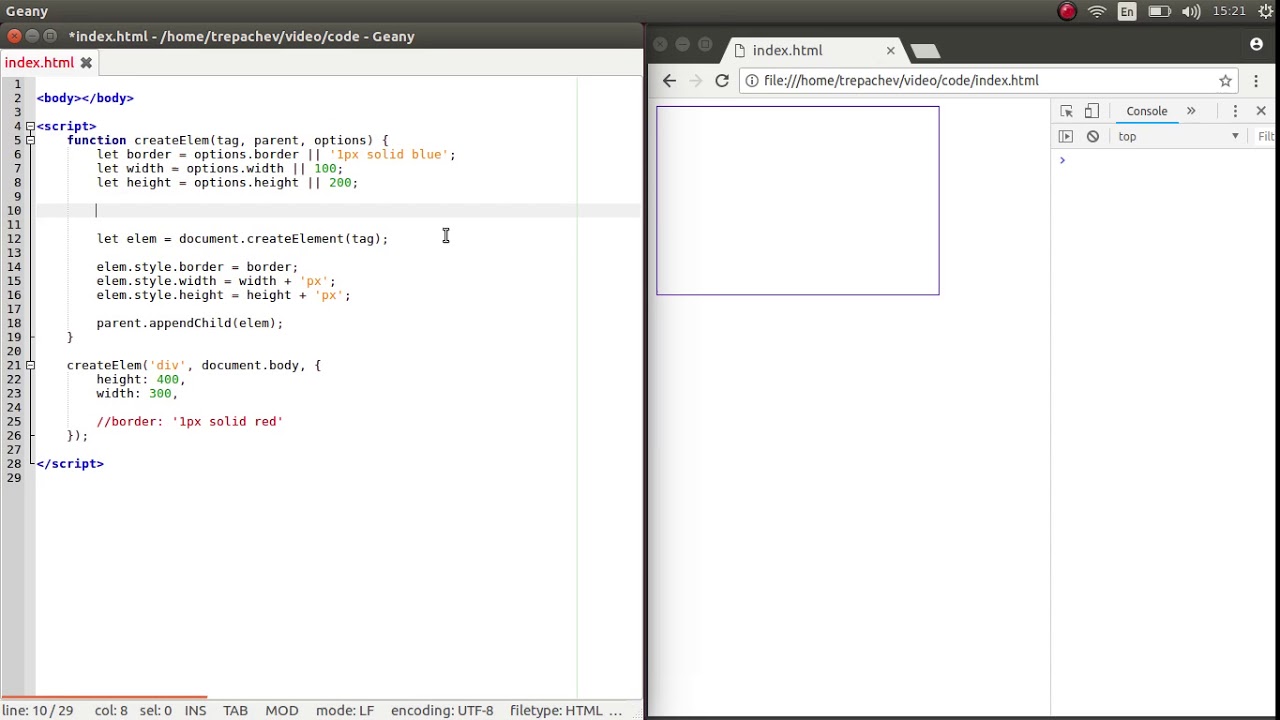Click the 'height: 400,' option on line 22
Screen dimensions: 1280x720
point(141,379)
